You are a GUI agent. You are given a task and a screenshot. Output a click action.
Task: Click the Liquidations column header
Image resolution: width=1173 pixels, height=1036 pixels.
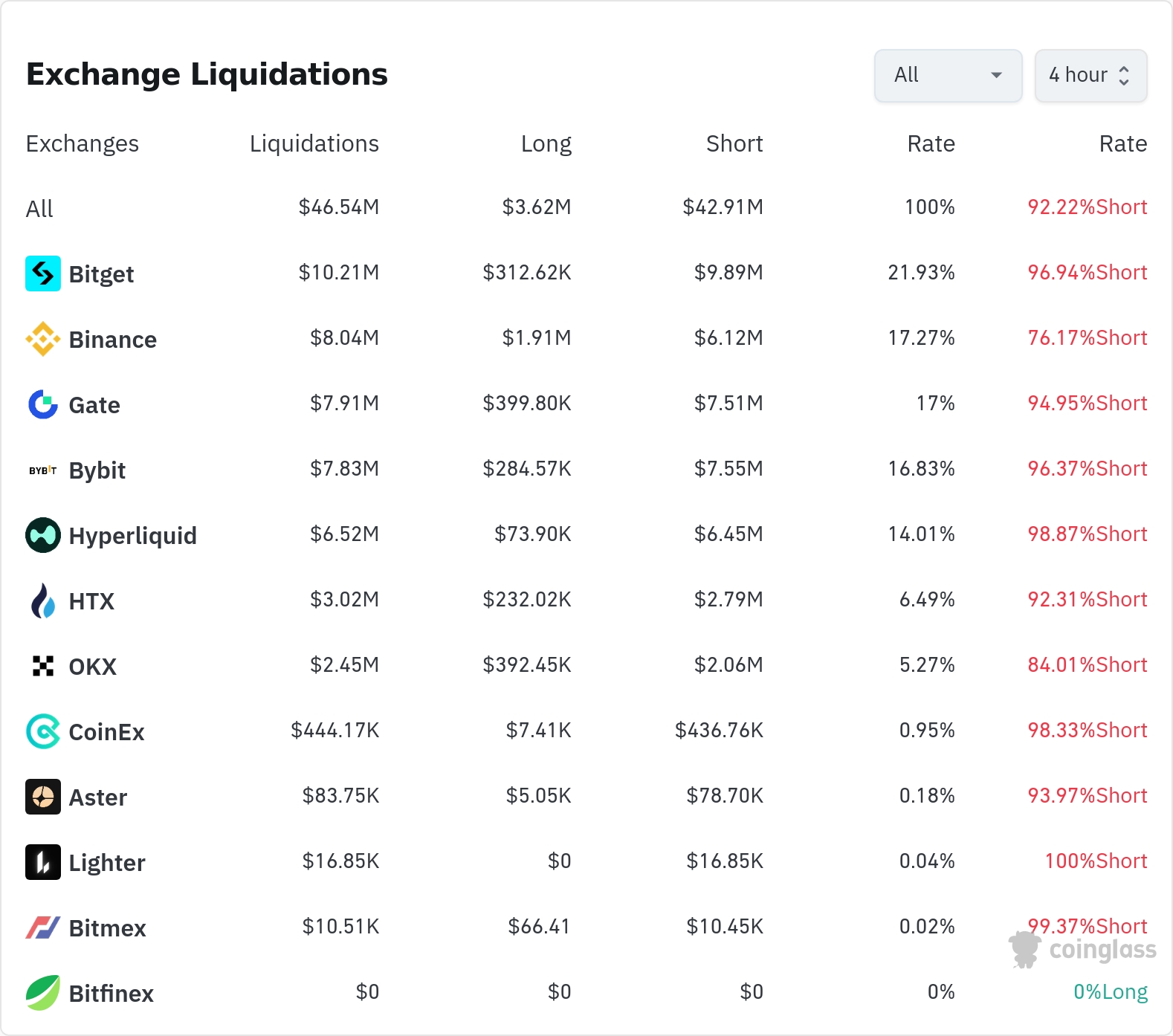[x=314, y=143]
